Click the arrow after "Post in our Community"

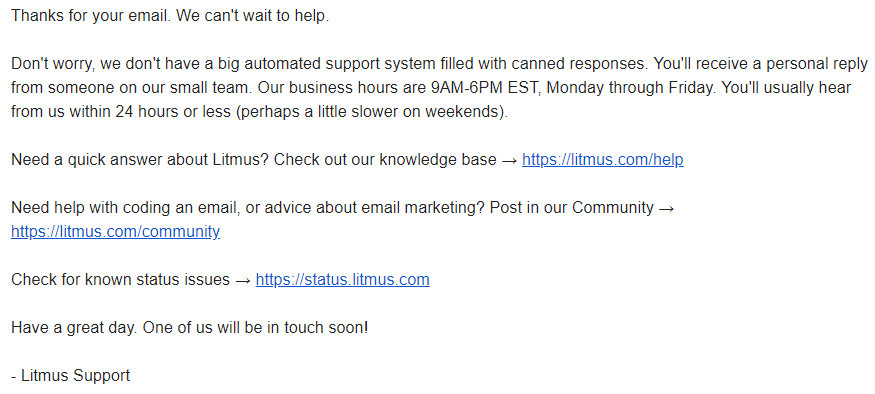click(x=666, y=208)
